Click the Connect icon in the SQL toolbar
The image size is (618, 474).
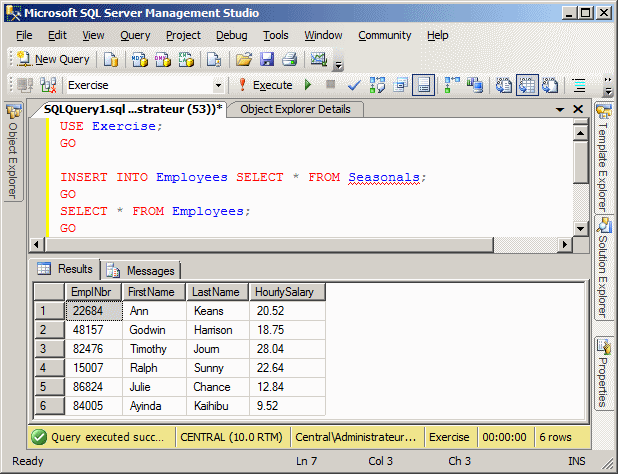pos(25,85)
